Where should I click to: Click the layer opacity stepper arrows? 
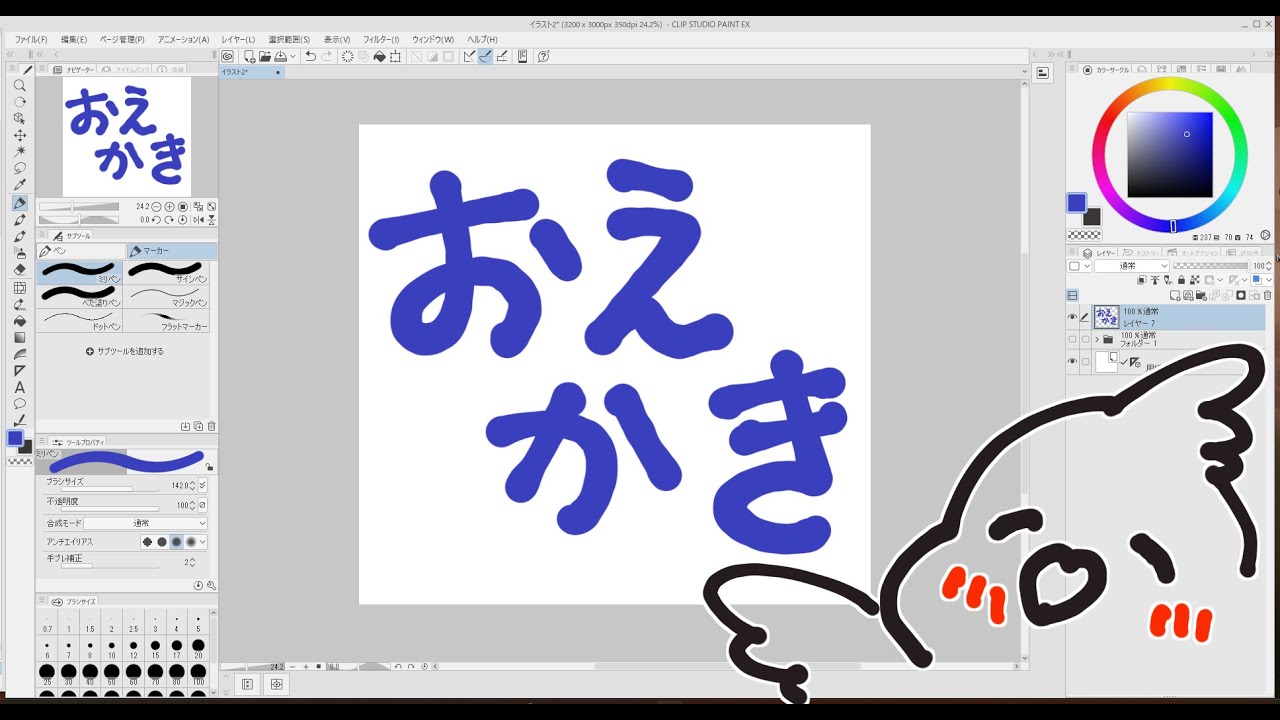point(1268,266)
